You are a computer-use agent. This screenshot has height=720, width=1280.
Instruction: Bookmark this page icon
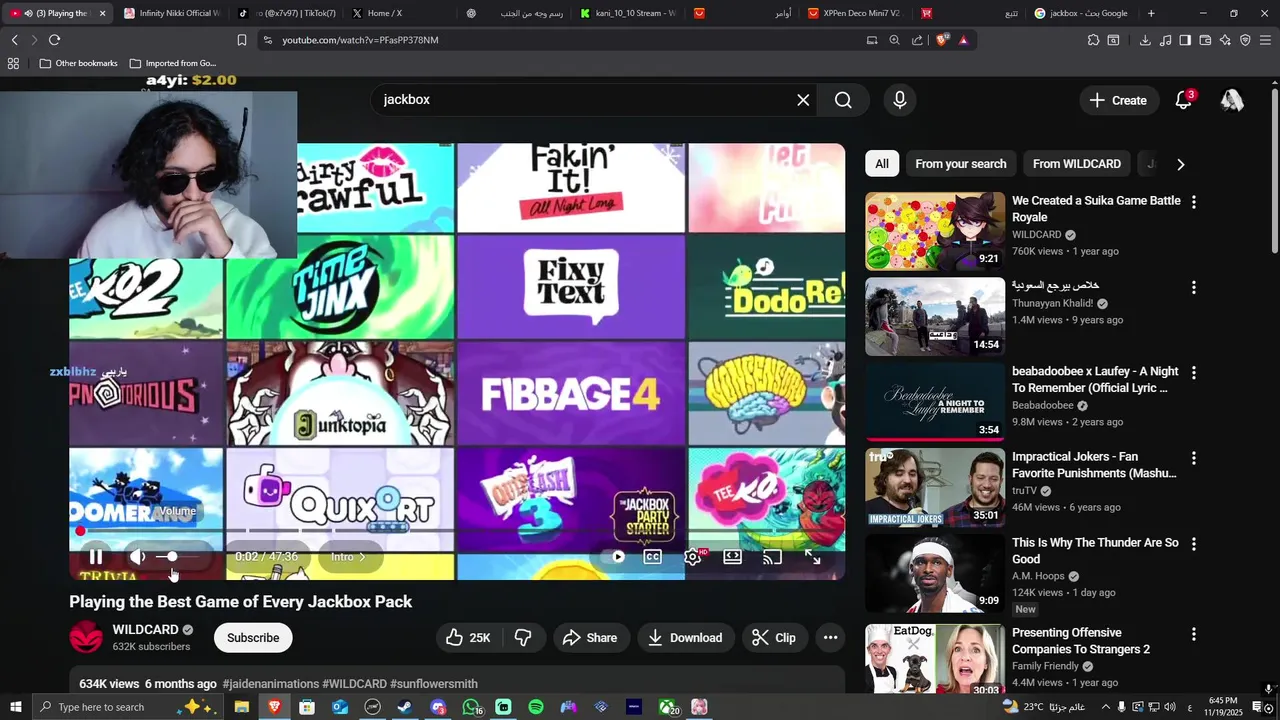pyautogui.click(x=241, y=40)
